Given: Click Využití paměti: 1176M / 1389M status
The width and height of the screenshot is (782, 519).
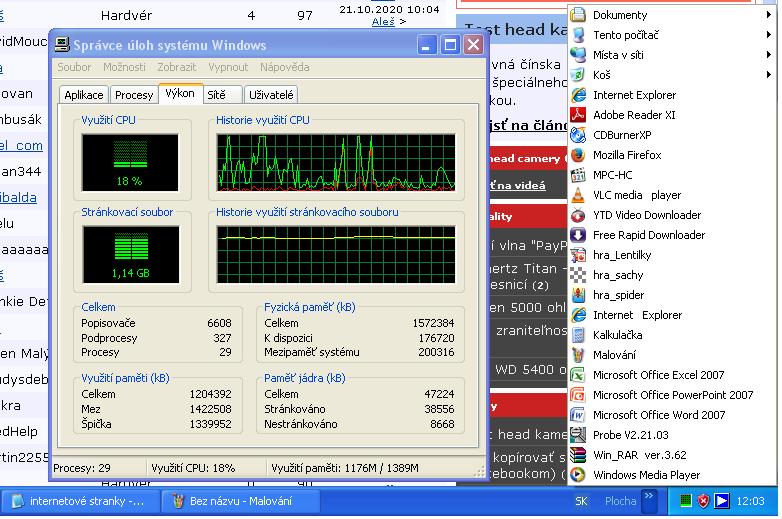Looking at the screenshot, I should 345,468.
